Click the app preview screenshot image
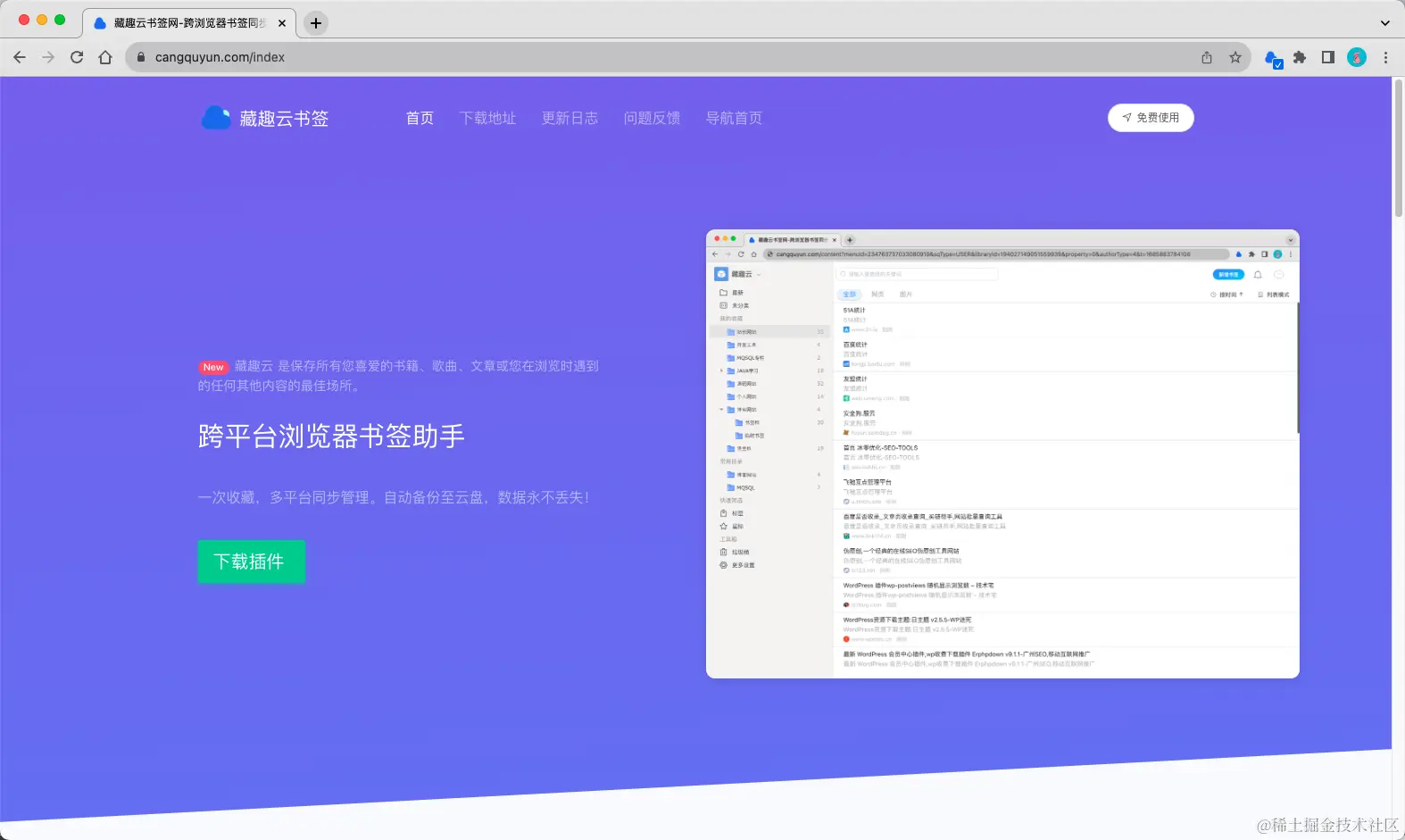Viewport: 1405px width, 840px height. (x=1002, y=453)
